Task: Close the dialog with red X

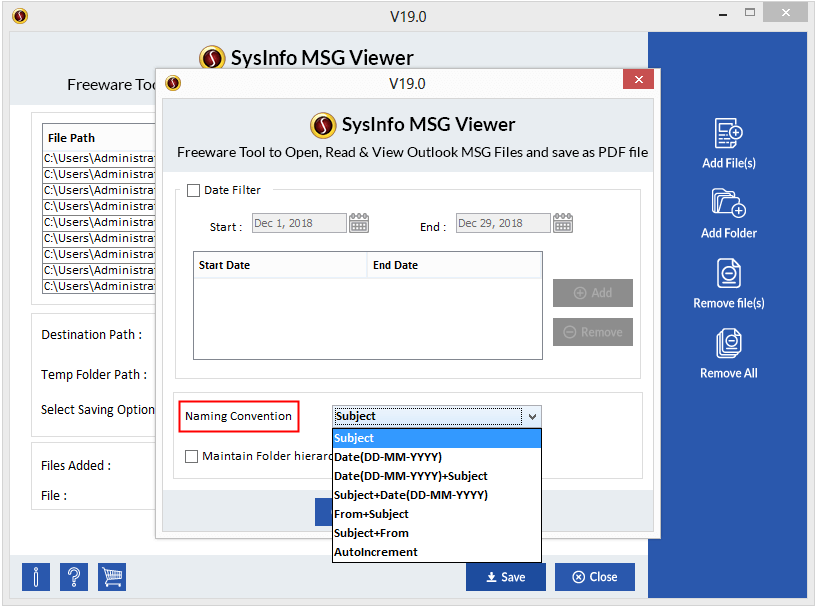Action: pyautogui.click(x=639, y=79)
